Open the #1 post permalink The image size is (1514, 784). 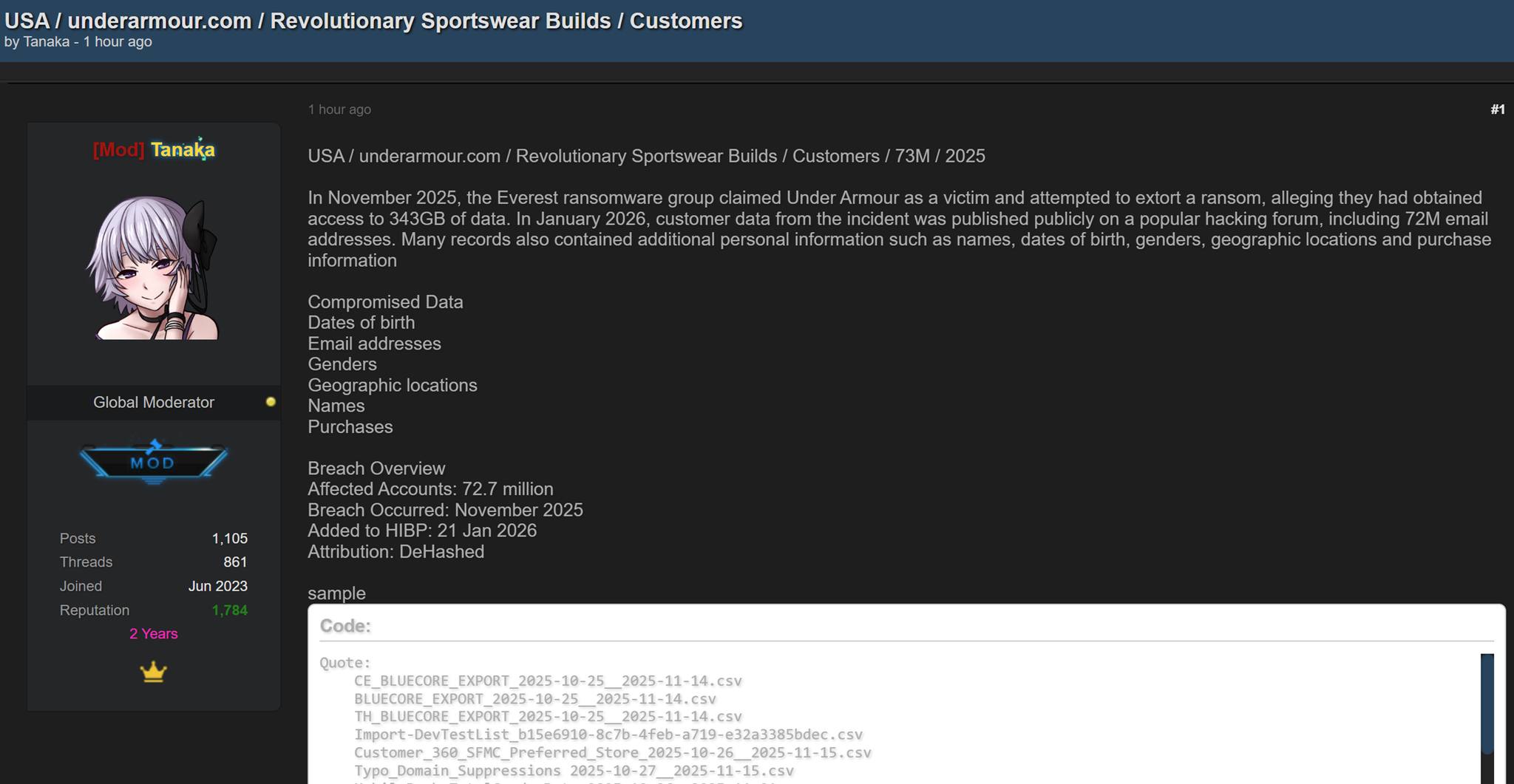coord(1498,109)
